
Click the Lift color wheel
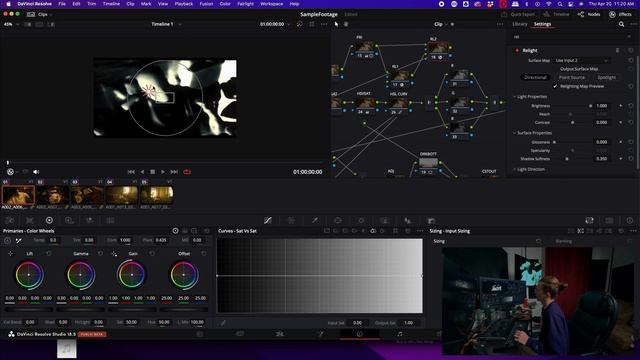(x=29, y=275)
